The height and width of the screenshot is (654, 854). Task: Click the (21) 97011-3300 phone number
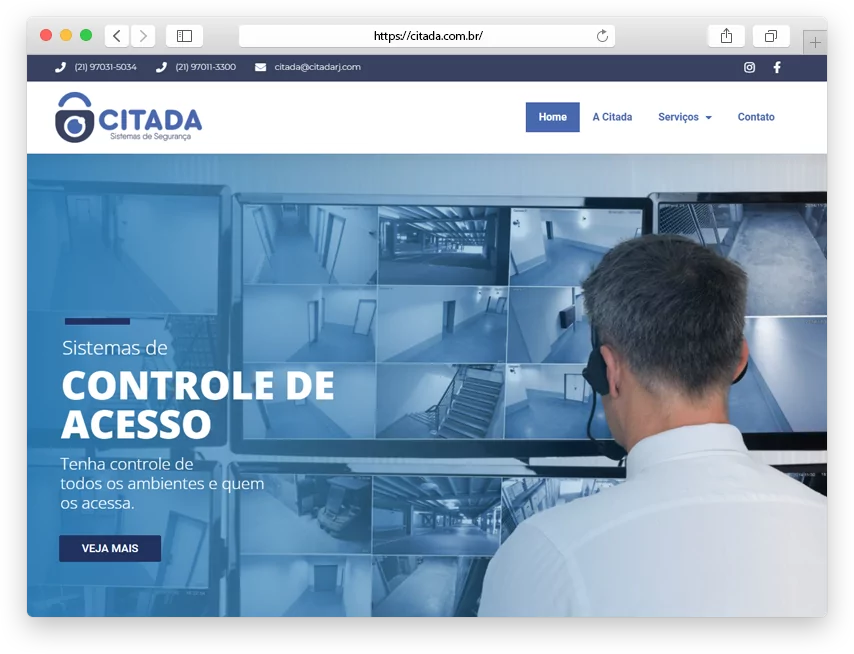pos(205,67)
